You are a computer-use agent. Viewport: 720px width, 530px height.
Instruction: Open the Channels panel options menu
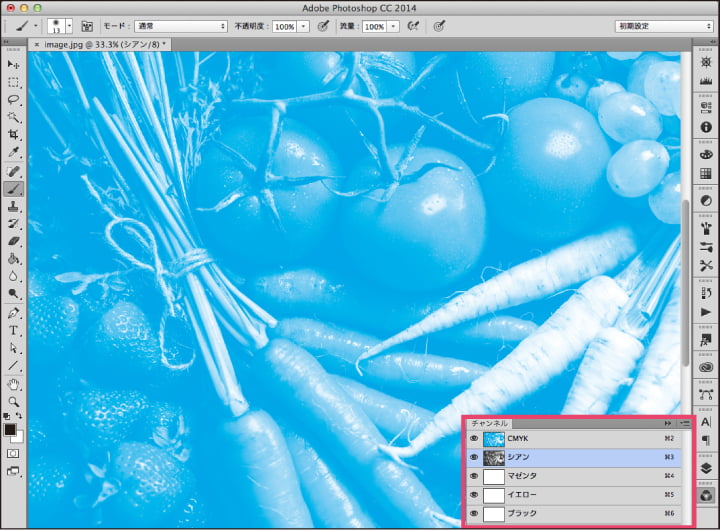pos(684,423)
